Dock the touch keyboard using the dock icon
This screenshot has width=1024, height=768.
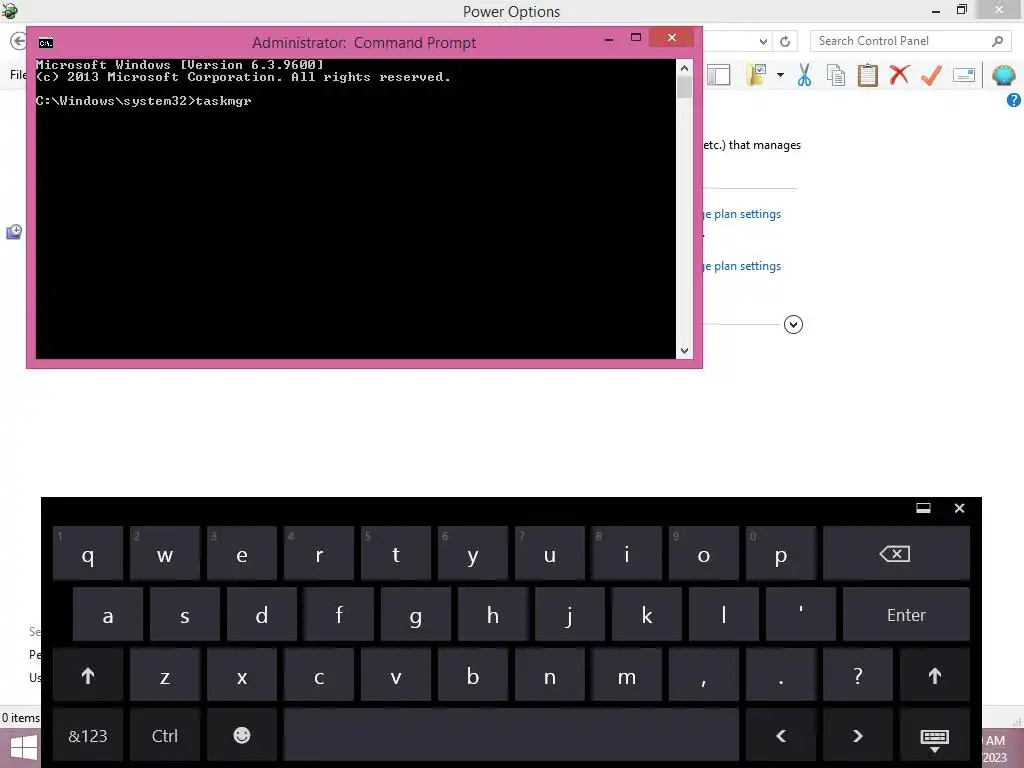[x=923, y=508]
